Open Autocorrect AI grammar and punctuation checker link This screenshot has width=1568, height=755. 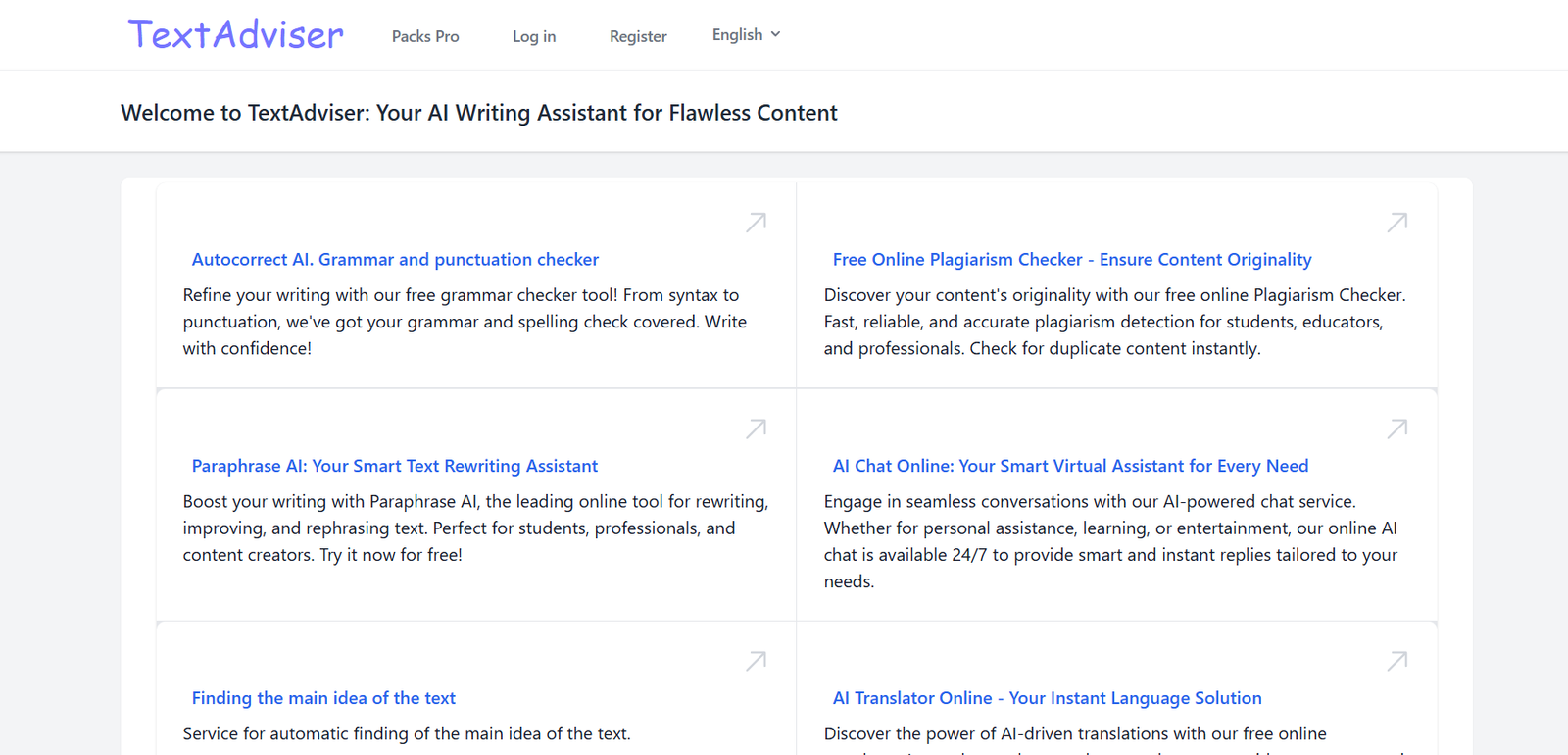395,260
